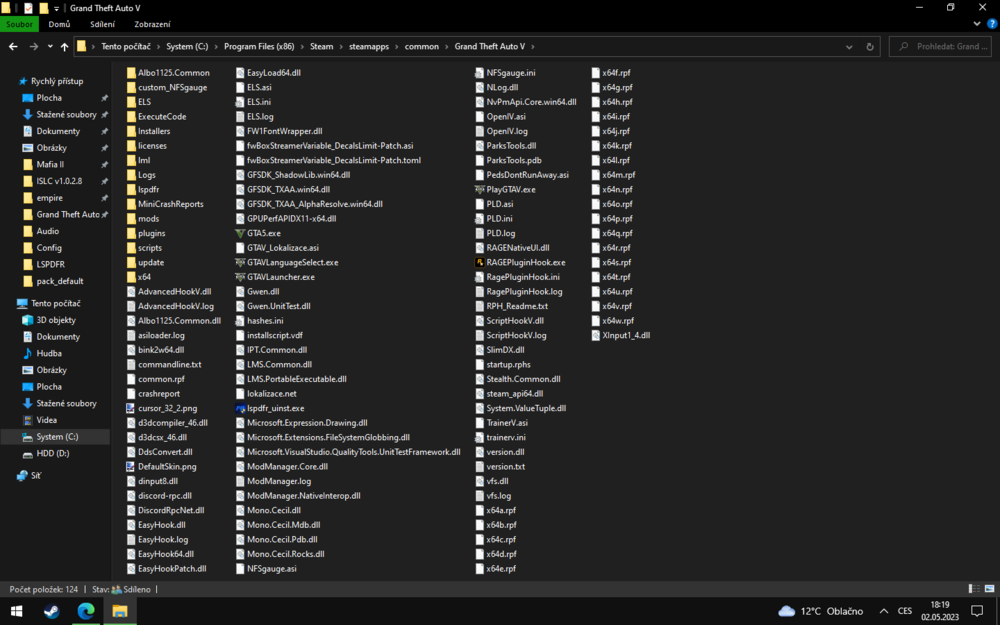Click the GTA5.exe file icon
Image resolution: width=1000 pixels, height=625 pixels.
[x=240, y=233]
